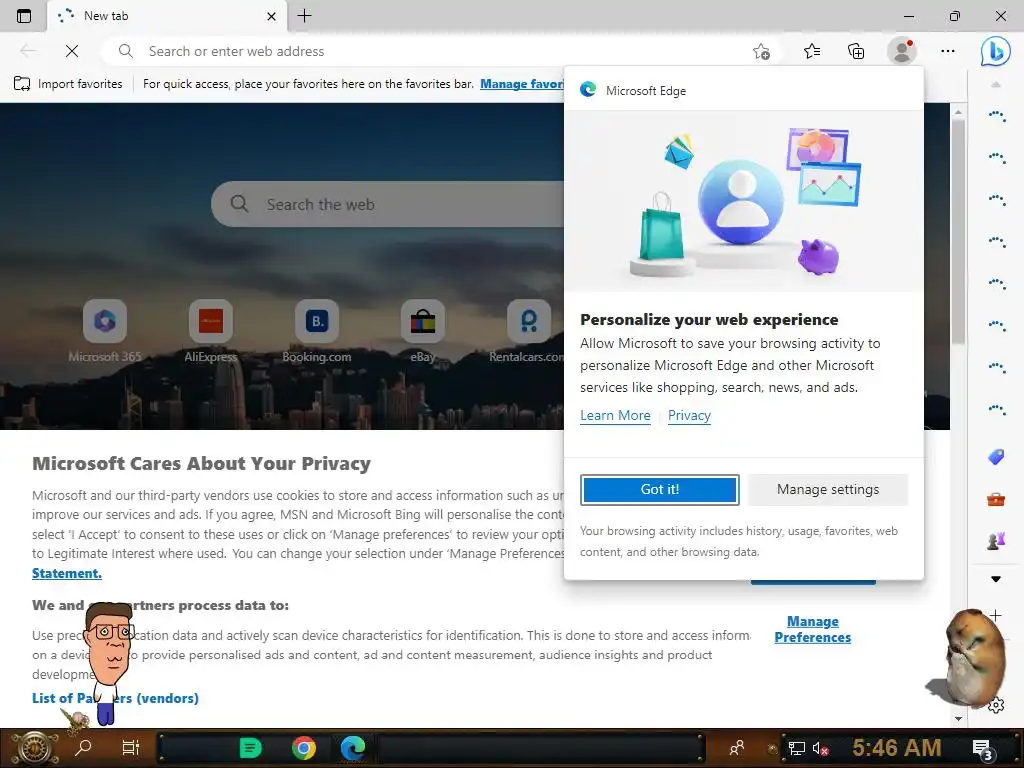Screen dimensions: 1024x768
Task: Open notification center icon
Action: coord(982,749)
